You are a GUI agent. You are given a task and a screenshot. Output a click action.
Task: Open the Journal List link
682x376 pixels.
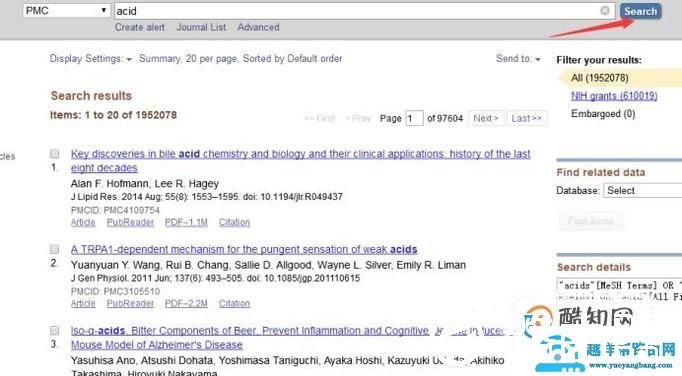201,27
